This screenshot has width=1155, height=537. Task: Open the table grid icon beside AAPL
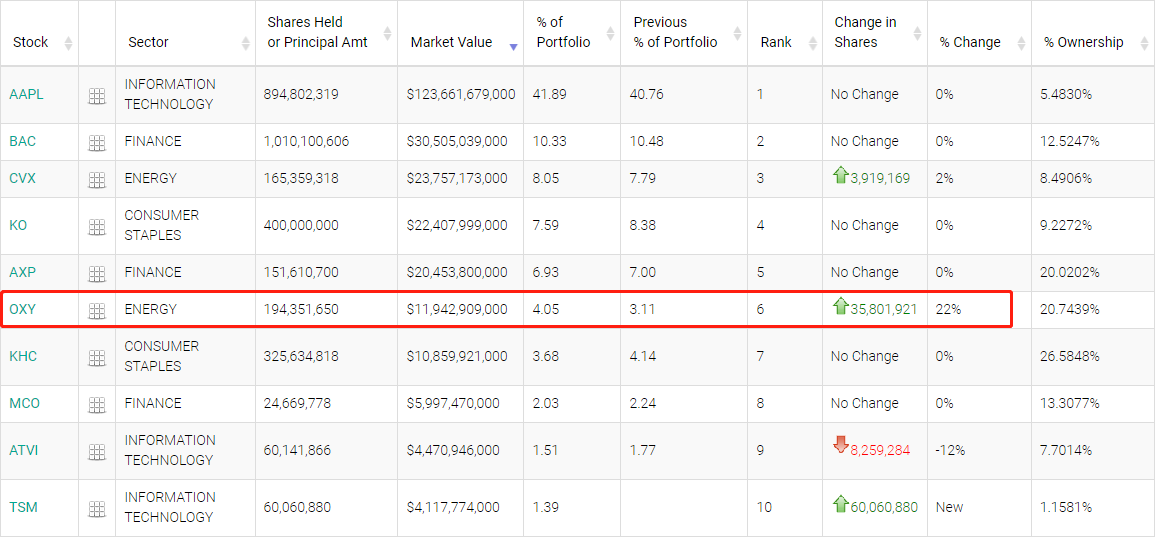click(x=96, y=95)
